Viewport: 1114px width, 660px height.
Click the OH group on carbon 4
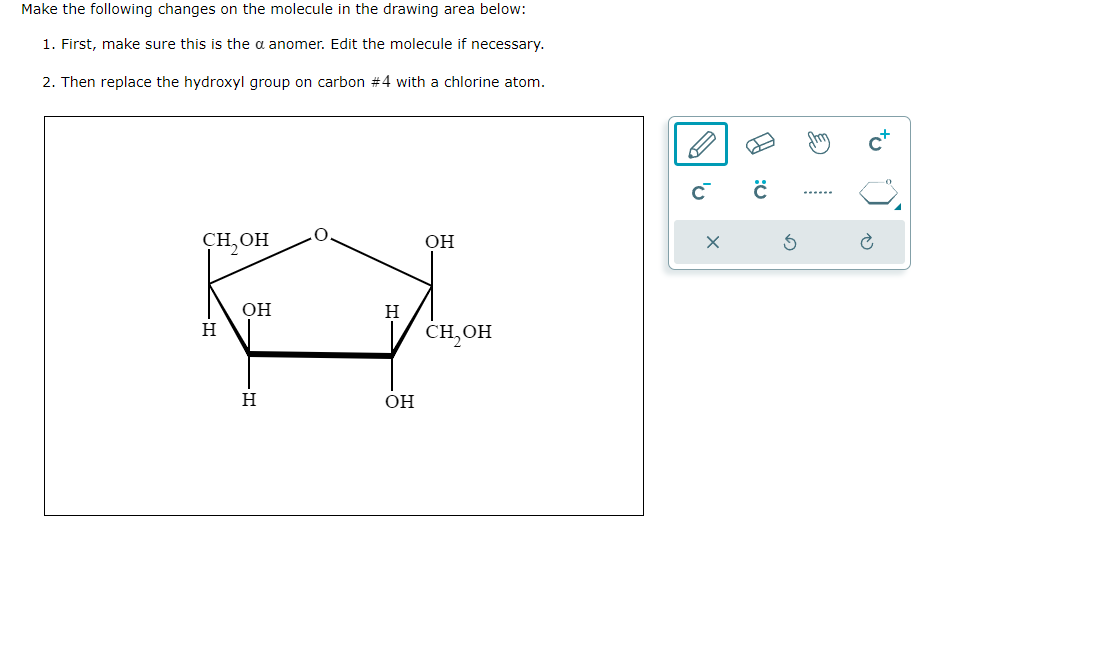click(256, 310)
